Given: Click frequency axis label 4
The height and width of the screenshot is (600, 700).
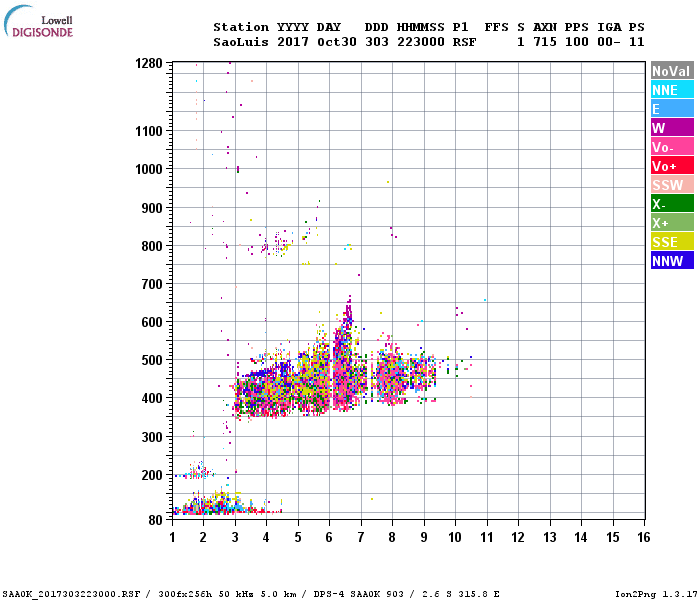Looking at the screenshot, I should coord(267,537).
